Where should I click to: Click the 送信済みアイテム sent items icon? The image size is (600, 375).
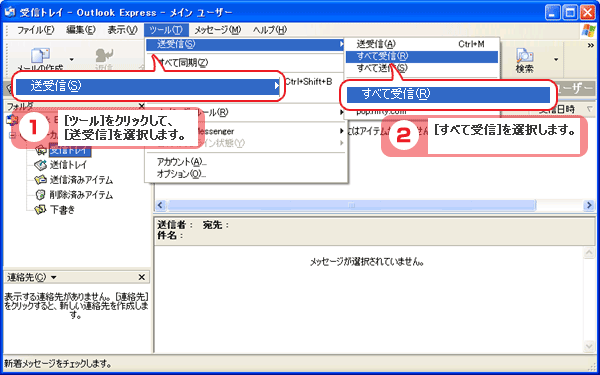pos(41,180)
